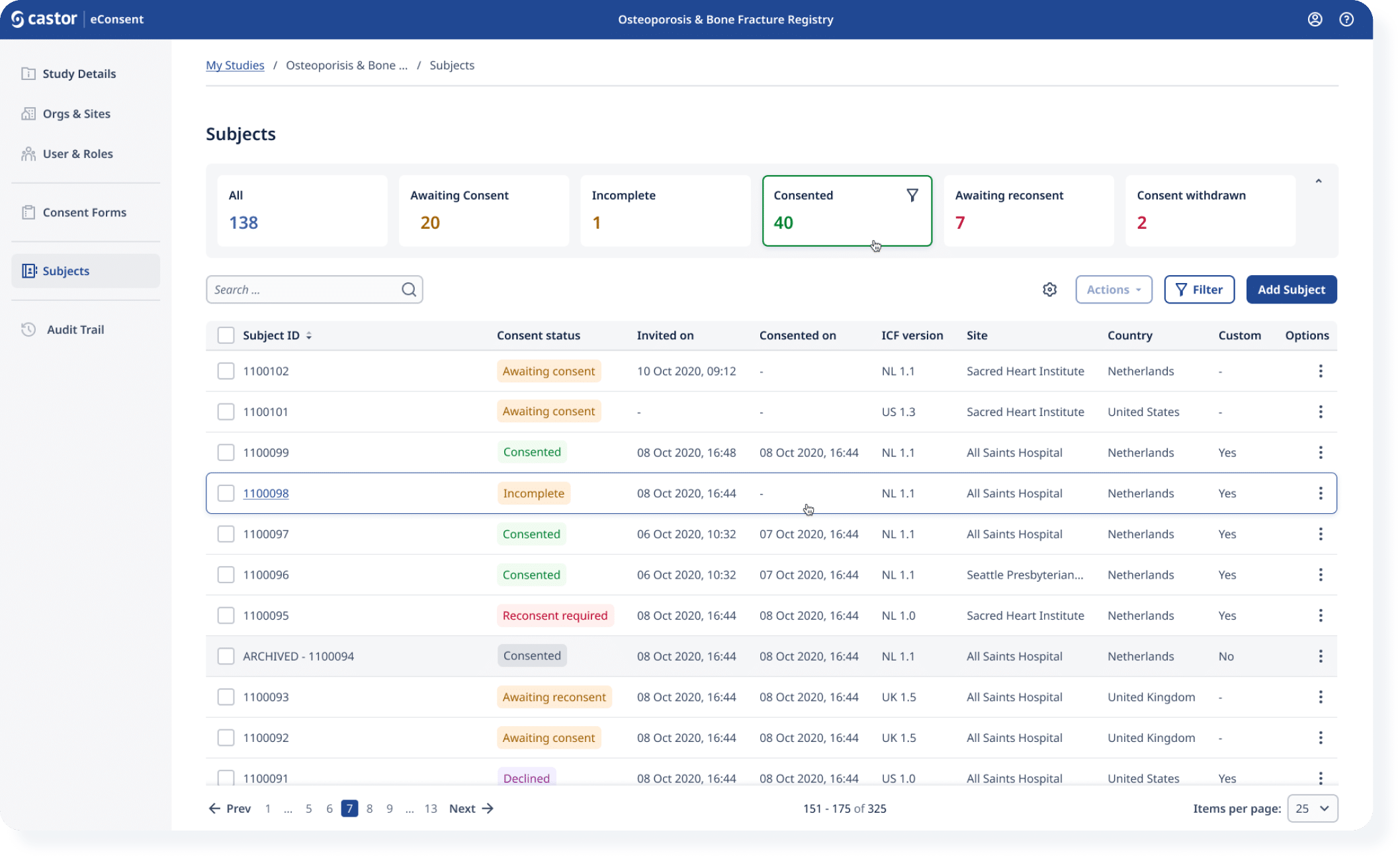Screen dimensions: 1400x857
Task: Click the Filter button
Action: [x=1199, y=290]
